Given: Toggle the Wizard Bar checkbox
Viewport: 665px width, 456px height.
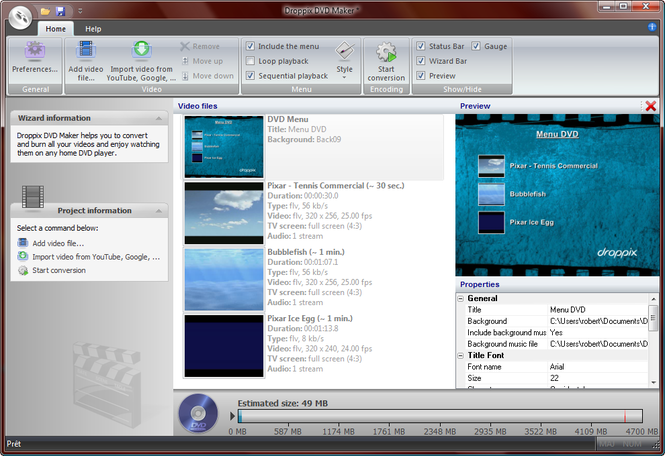Looking at the screenshot, I should pos(421,61).
